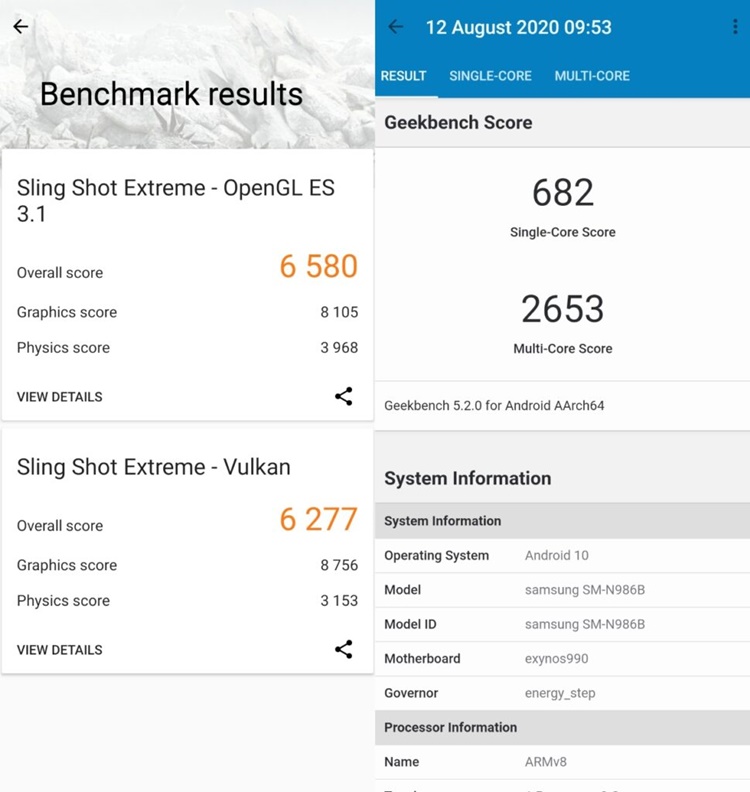Select the OpenGL overall score 6 580

(319, 266)
